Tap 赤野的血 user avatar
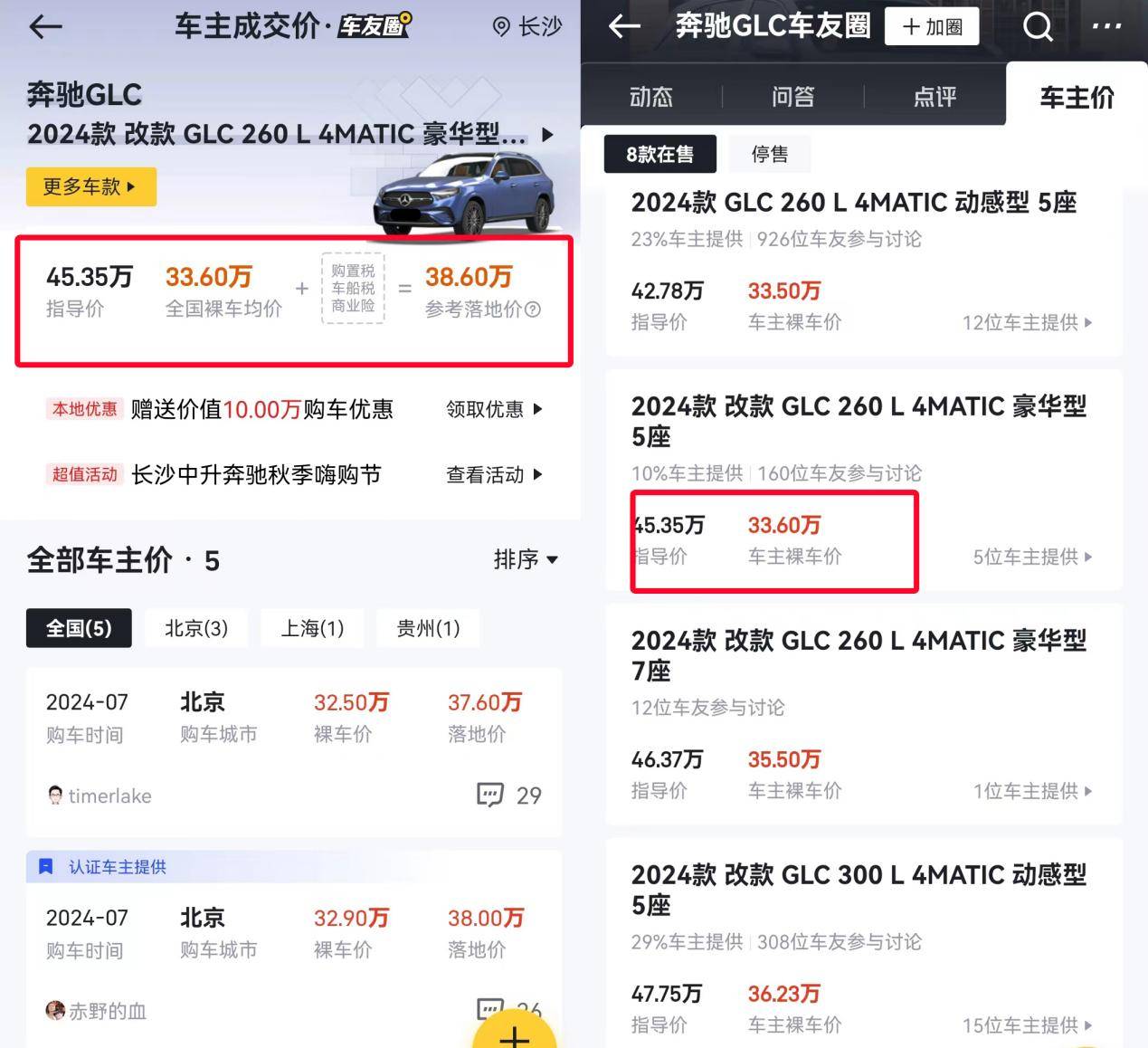Screen dimensions: 1148x1048 click(x=55, y=1010)
